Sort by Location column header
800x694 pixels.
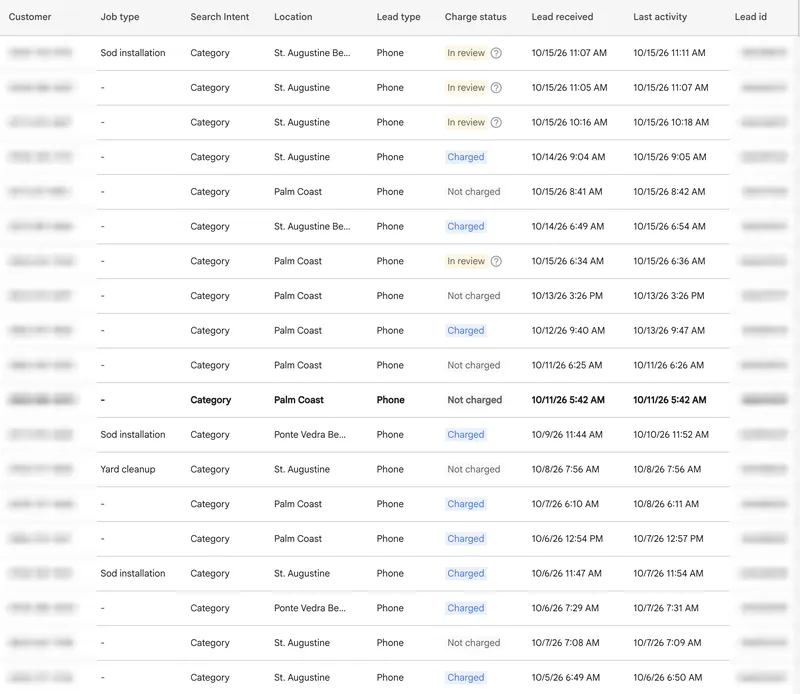(x=293, y=17)
